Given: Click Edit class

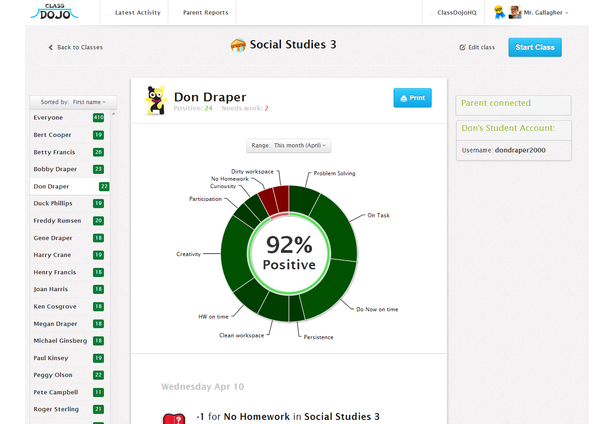Looking at the screenshot, I should [477, 47].
